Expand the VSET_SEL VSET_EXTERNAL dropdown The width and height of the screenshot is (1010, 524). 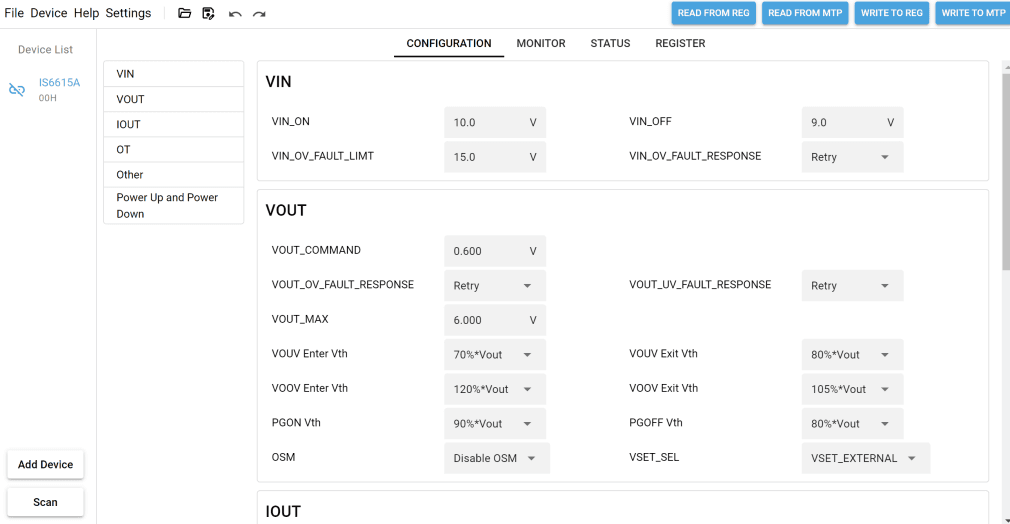[x=865, y=458]
